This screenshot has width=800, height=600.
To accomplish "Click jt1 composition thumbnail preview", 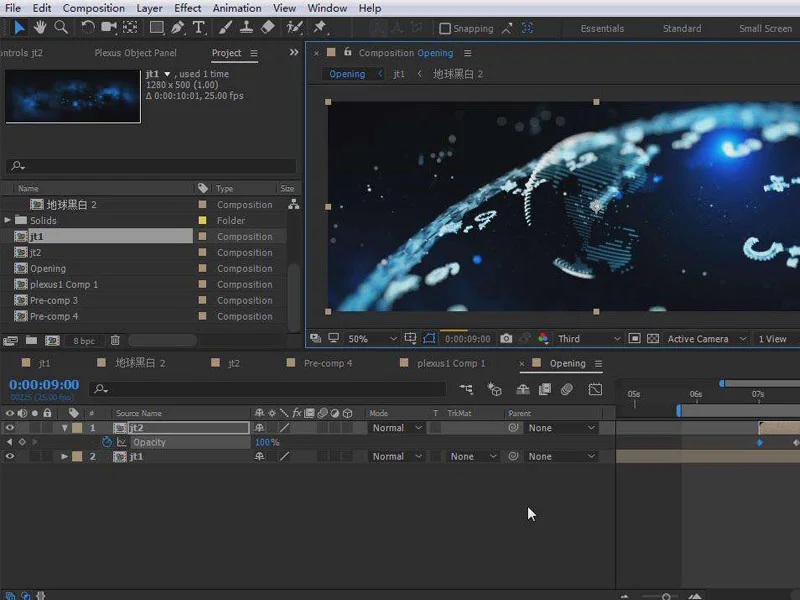I will [73, 96].
